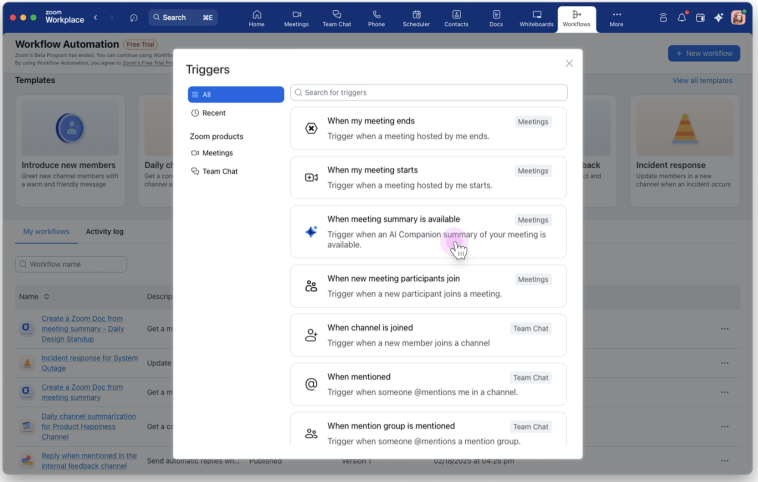Image resolution: width=758 pixels, height=482 pixels.
Task: Open the Scheduler from top navigation
Action: pyautogui.click(x=416, y=18)
